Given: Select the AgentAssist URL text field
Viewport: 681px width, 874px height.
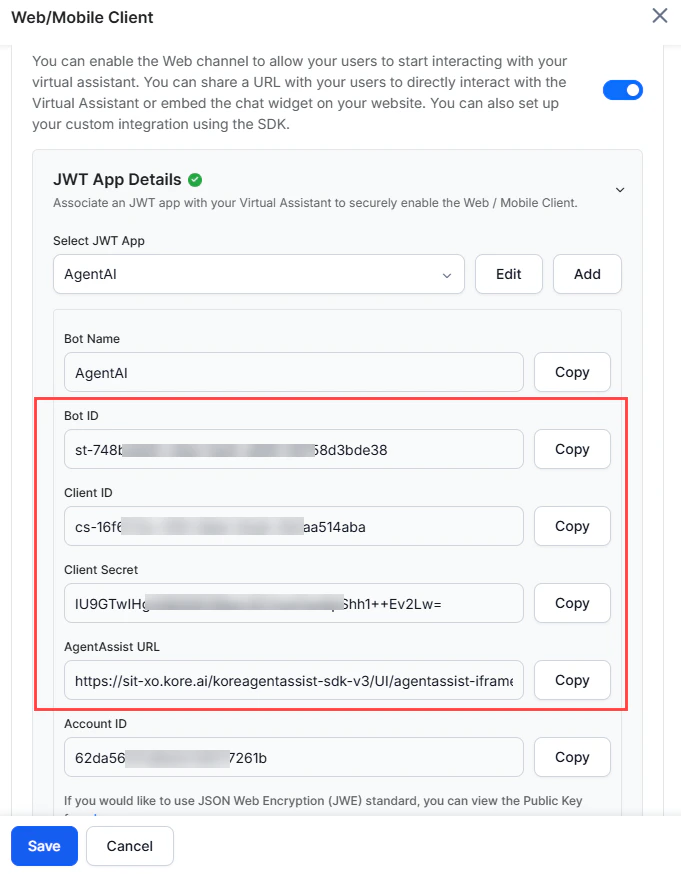Looking at the screenshot, I should (290, 680).
